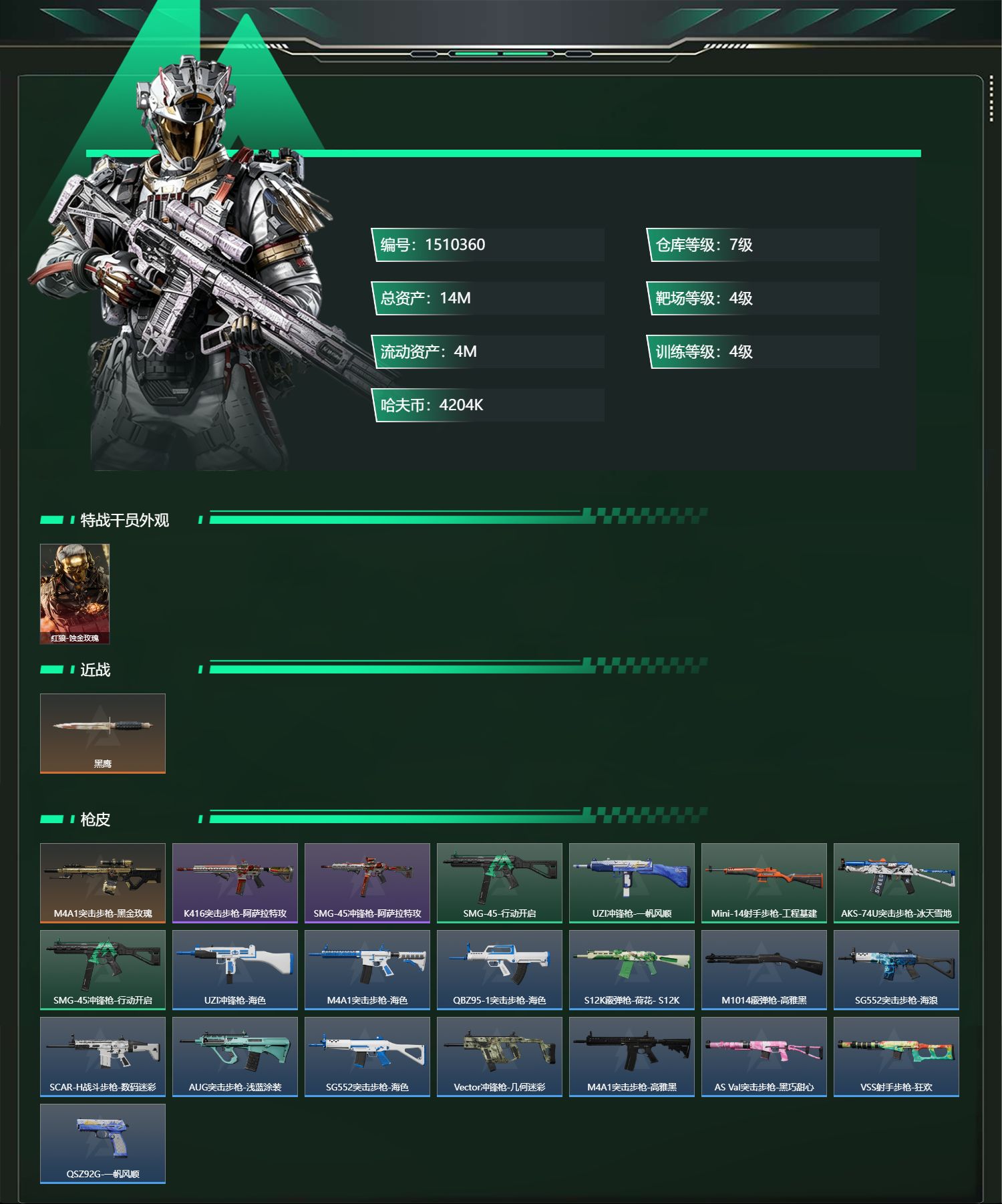The image size is (1002, 1204).
Task: Click the 编号：1510360 account ID field
Action: click(x=488, y=245)
